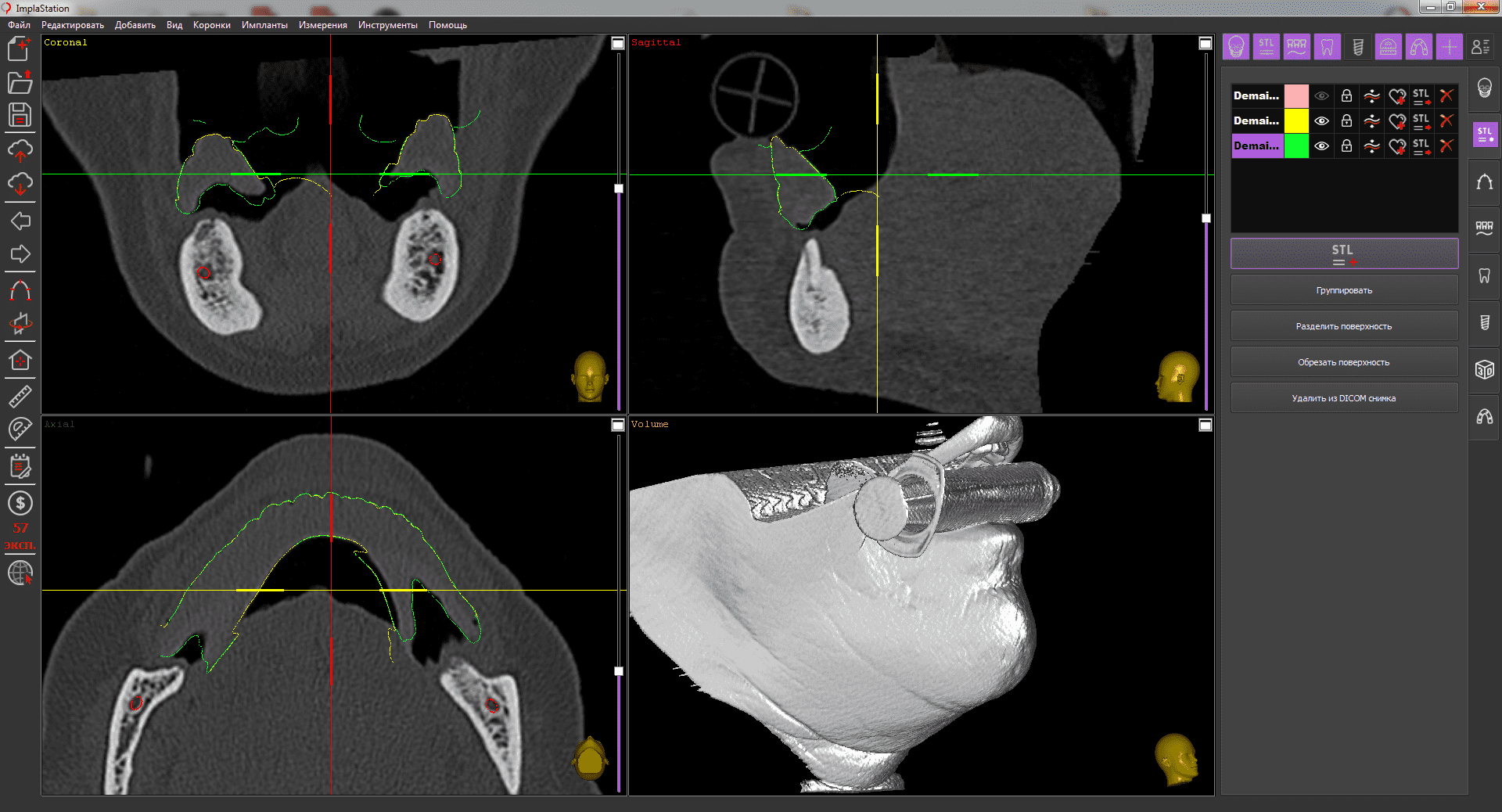This screenshot has width=1502, height=812.
Task: Open the Файл menu
Action: (20, 25)
